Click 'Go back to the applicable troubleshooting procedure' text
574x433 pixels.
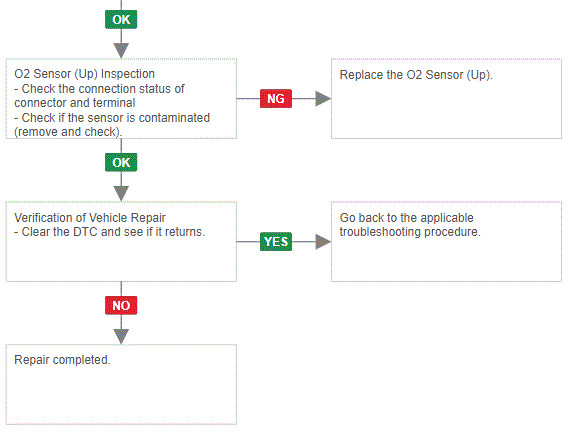(410, 225)
